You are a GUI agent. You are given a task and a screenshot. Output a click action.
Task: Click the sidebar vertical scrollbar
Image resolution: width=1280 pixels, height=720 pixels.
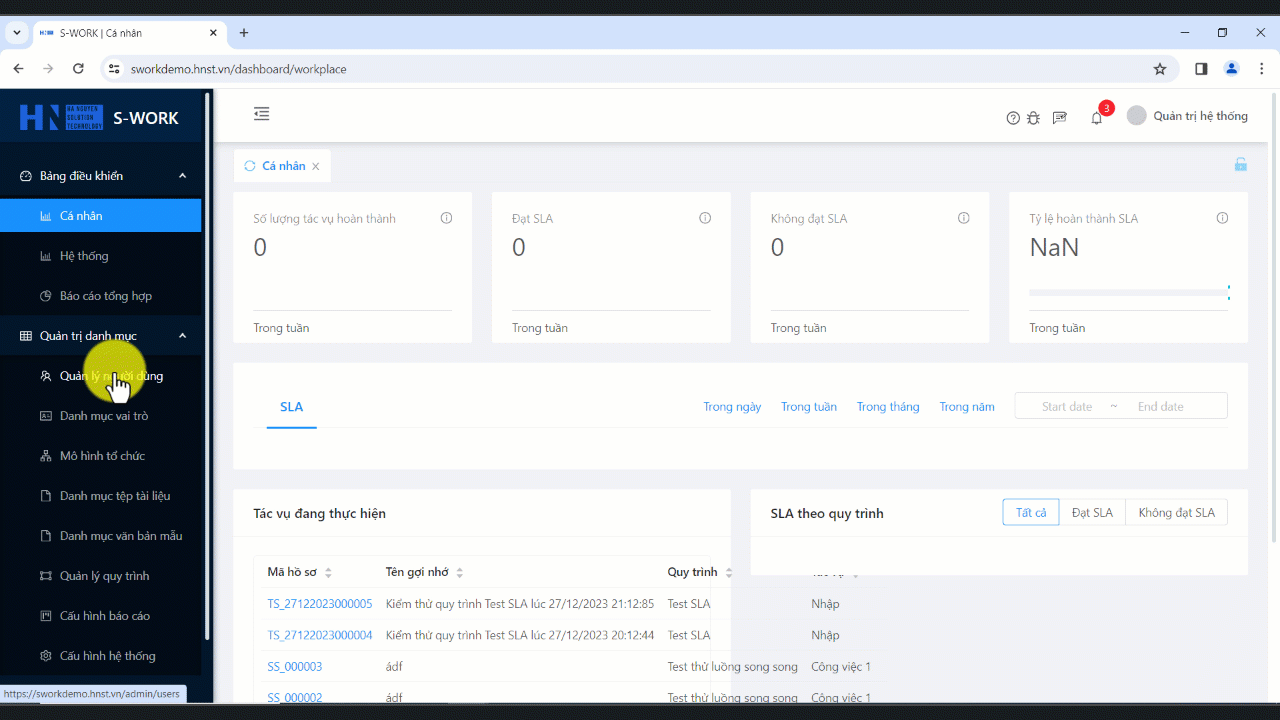[x=208, y=366]
